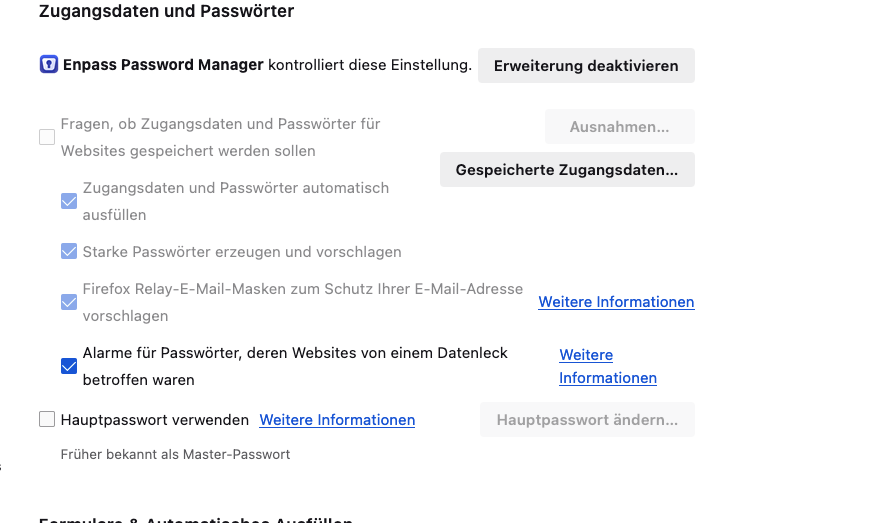Disable the Datenleck password alerts checkbox

tap(69, 366)
